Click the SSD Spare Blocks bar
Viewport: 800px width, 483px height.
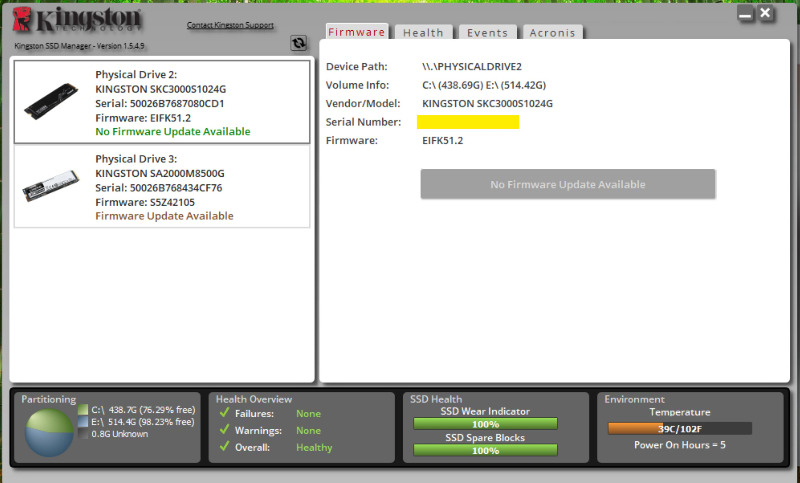[x=485, y=450]
